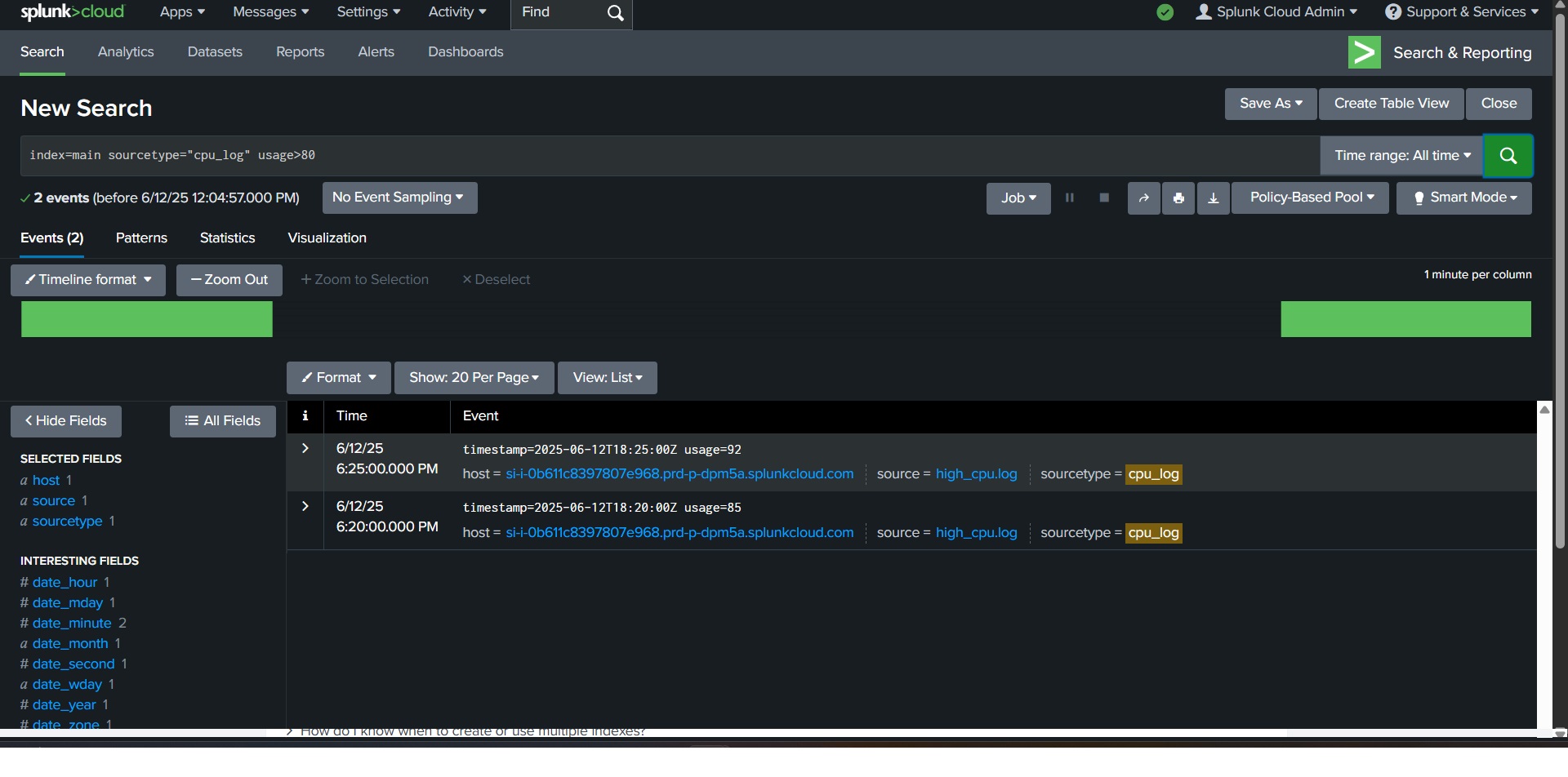Open the Activity menu
Viewport: 1568px width, 777px height.
(x=457, y=12)
